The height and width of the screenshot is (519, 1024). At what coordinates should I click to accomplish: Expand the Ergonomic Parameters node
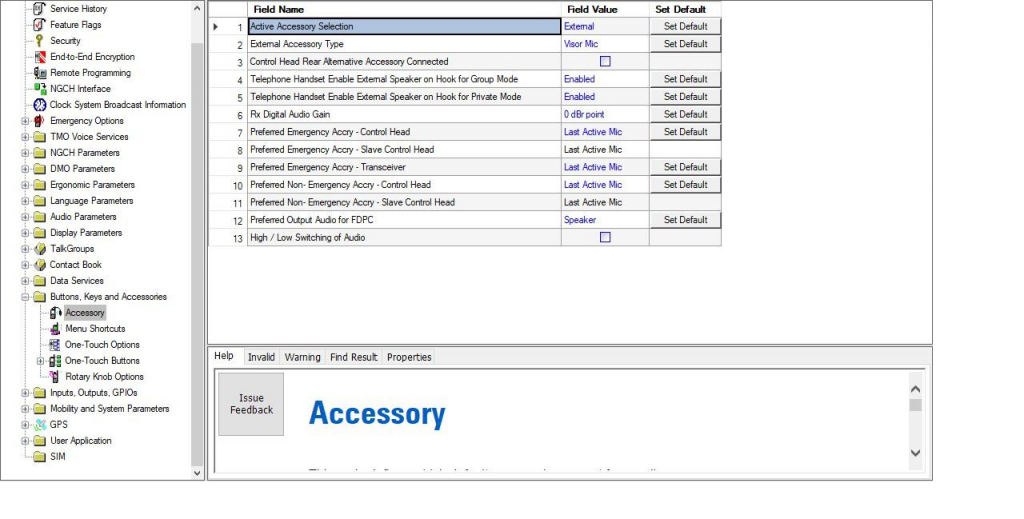[x=25, y=185]
